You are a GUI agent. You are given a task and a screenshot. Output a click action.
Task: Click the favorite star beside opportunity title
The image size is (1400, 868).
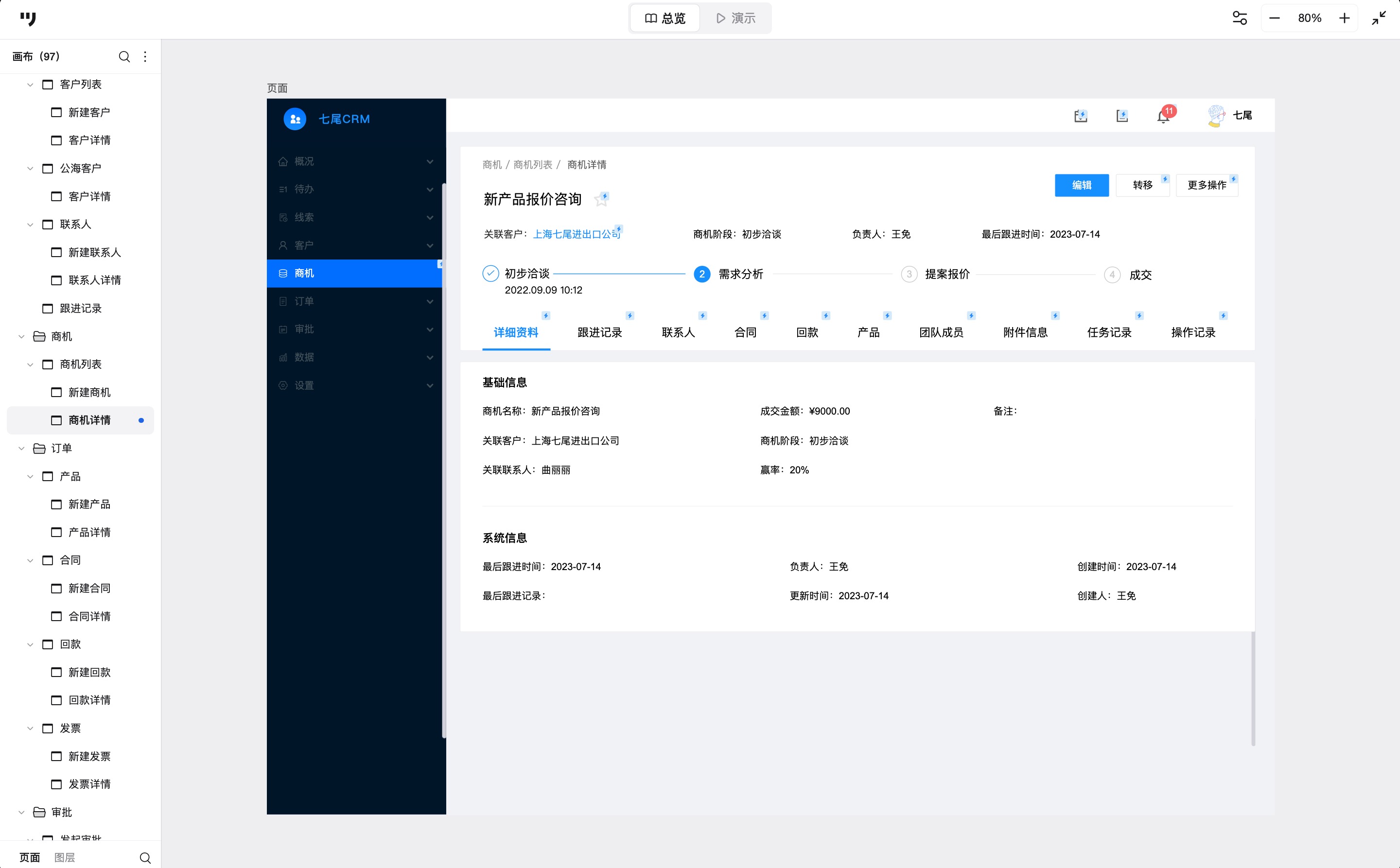[x=601, y=200]
